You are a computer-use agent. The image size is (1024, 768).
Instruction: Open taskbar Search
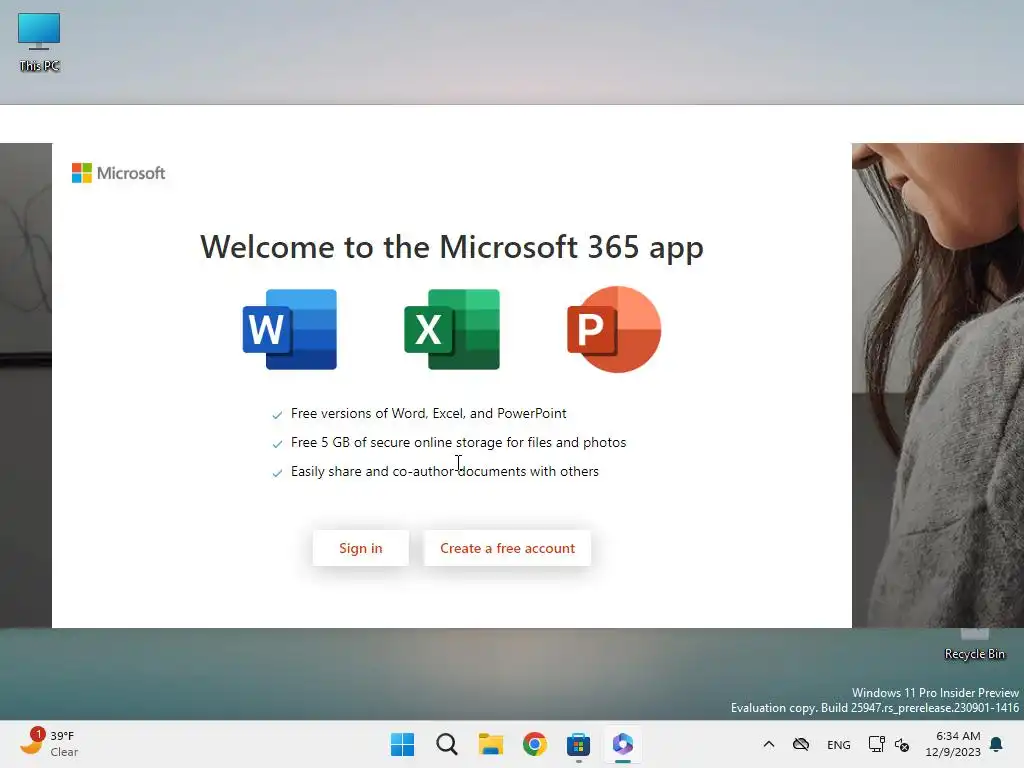click(447, 744)
